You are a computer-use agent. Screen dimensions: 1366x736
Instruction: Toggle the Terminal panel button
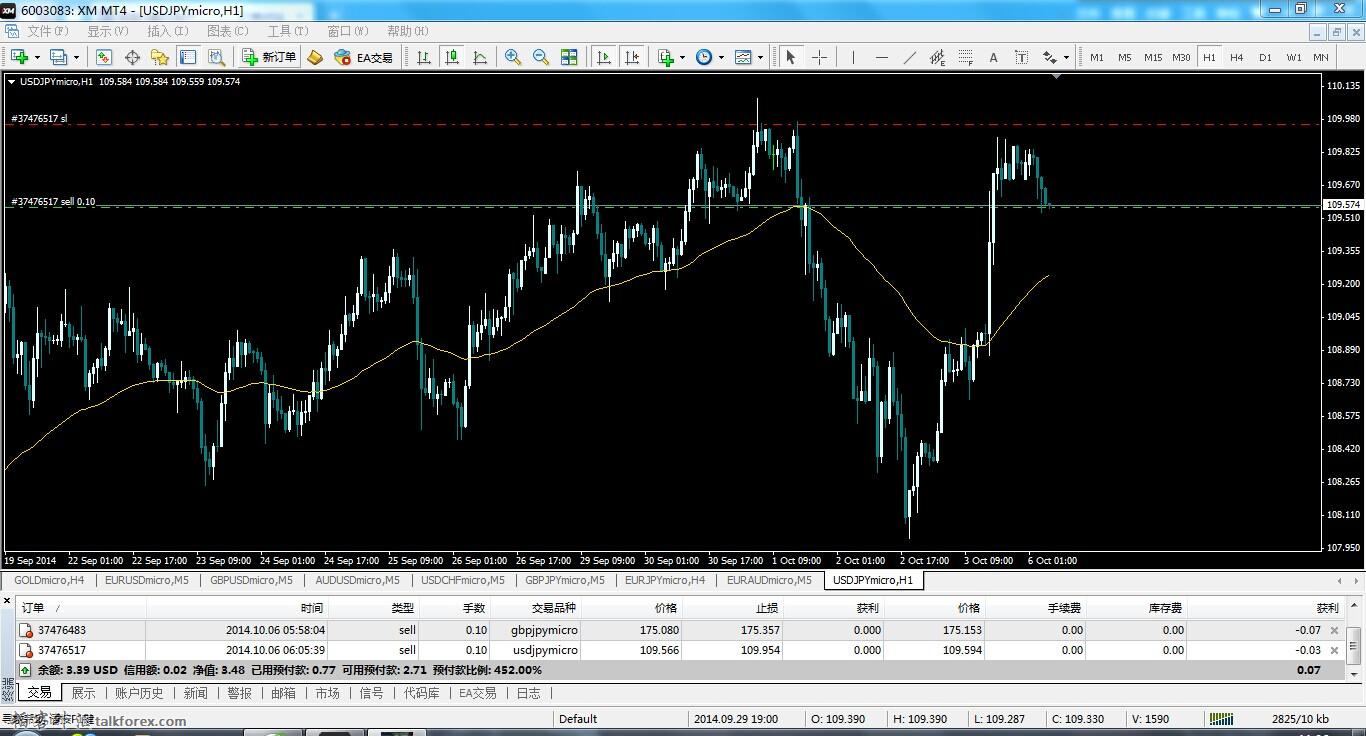coord(188,57)
